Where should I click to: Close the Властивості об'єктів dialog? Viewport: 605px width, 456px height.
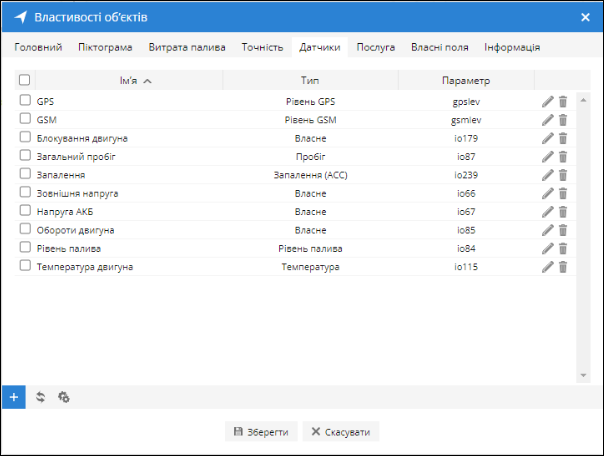tap(585, 17)
